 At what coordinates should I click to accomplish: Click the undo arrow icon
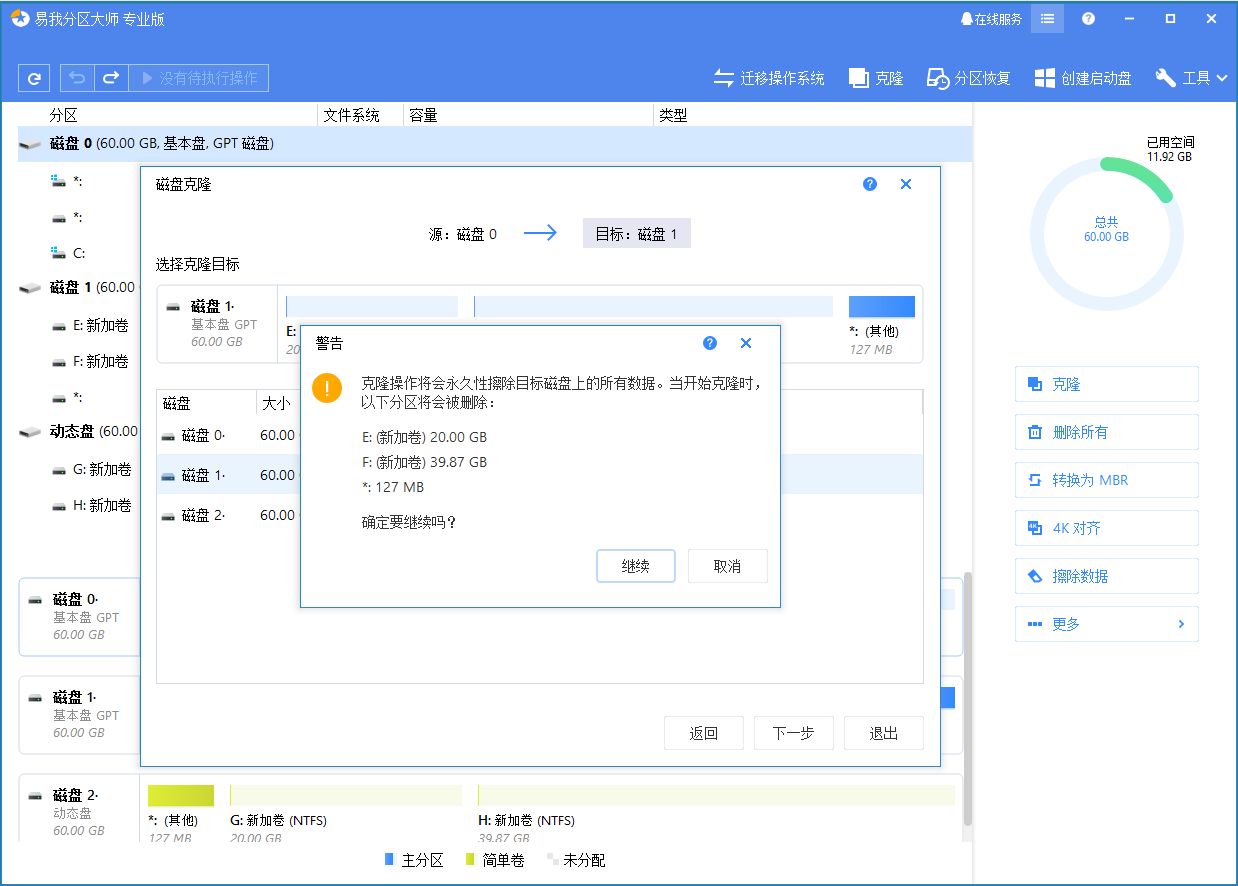(x=77, y=77)
